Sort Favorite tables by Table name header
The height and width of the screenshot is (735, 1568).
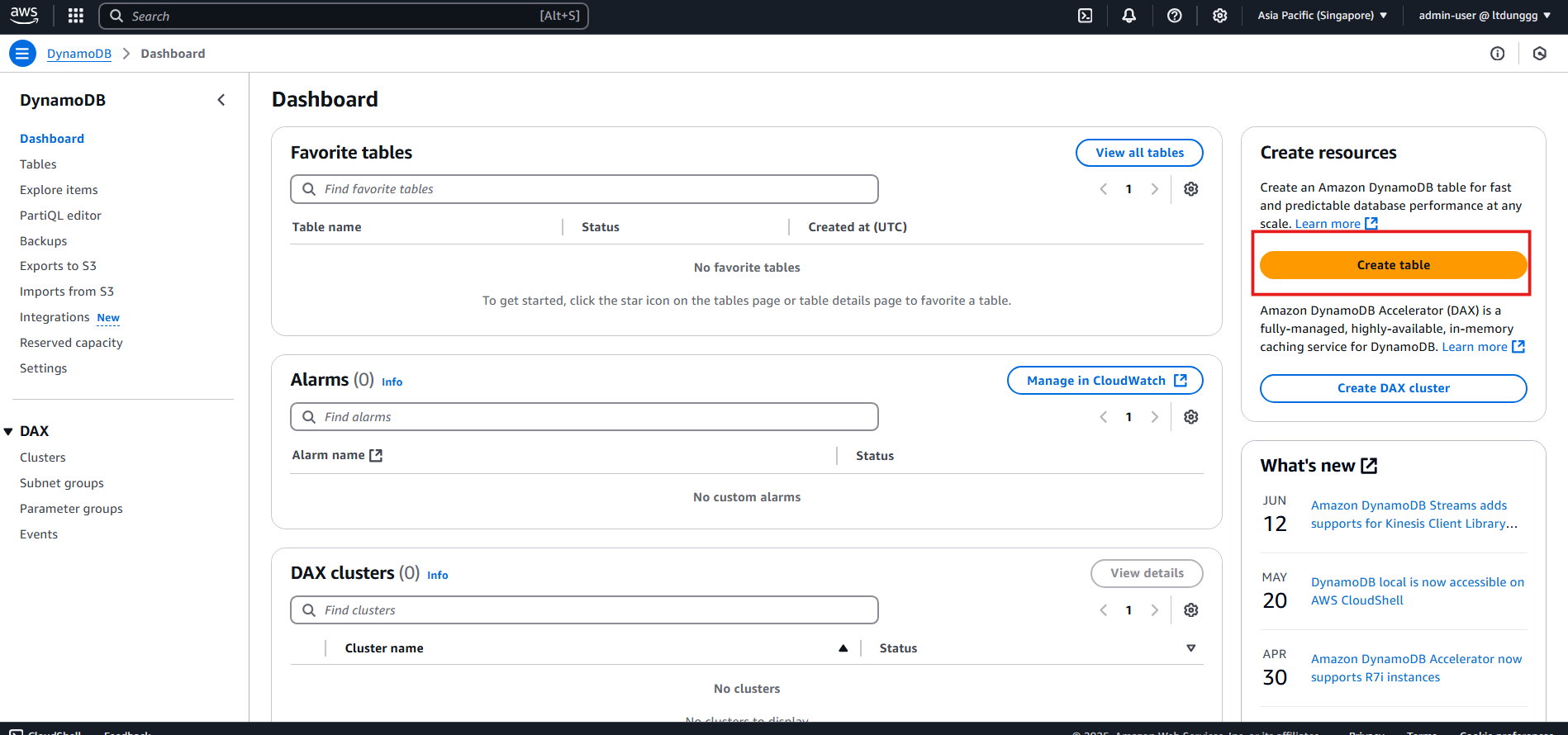point(326,227)
